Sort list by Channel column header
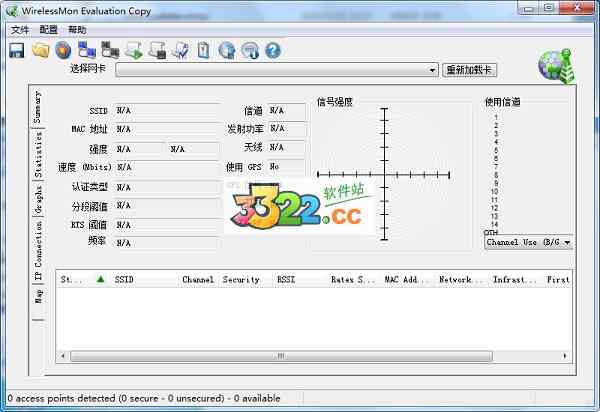 198,280
